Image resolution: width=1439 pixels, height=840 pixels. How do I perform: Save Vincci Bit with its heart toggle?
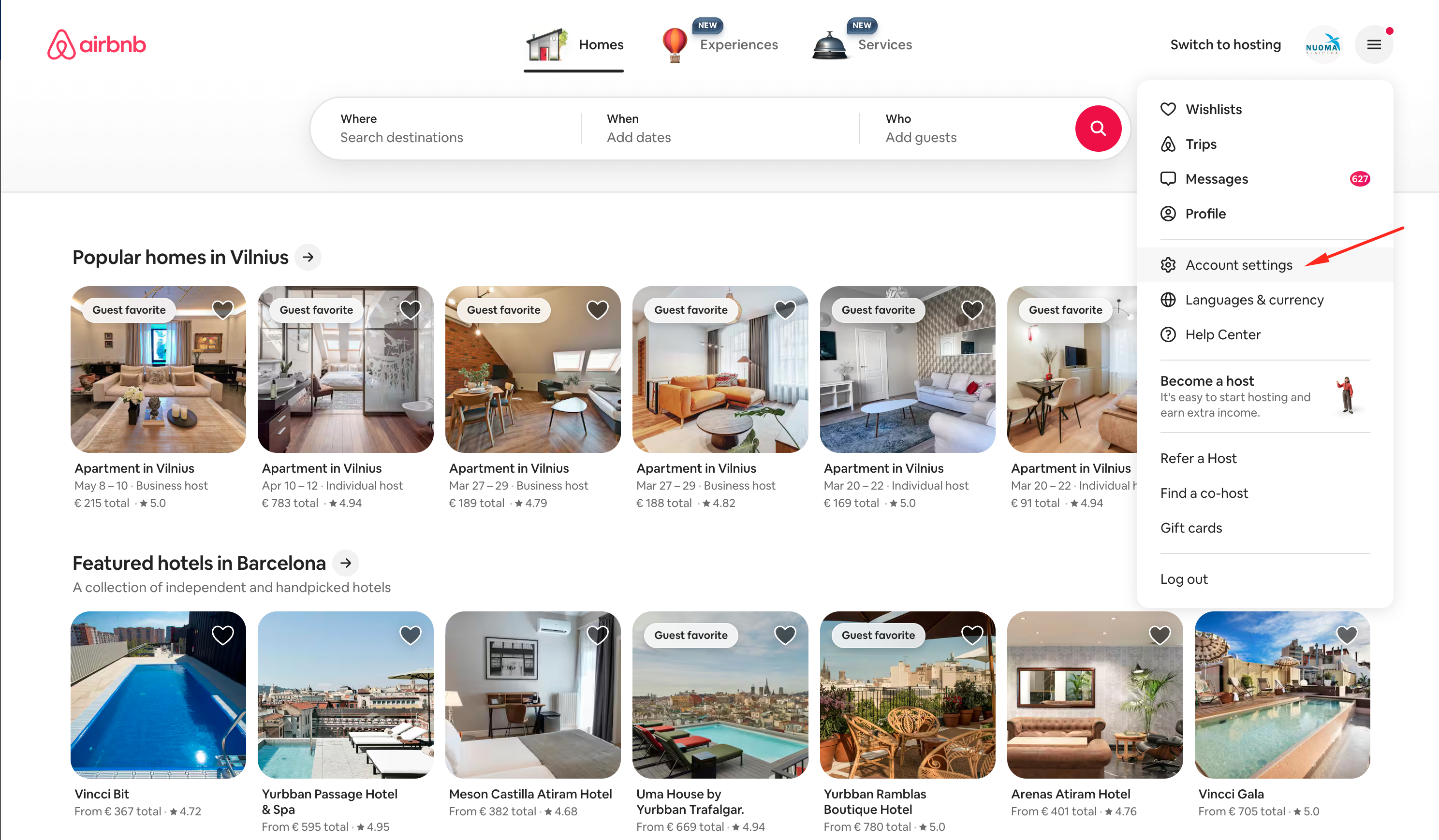coord(222,635)
